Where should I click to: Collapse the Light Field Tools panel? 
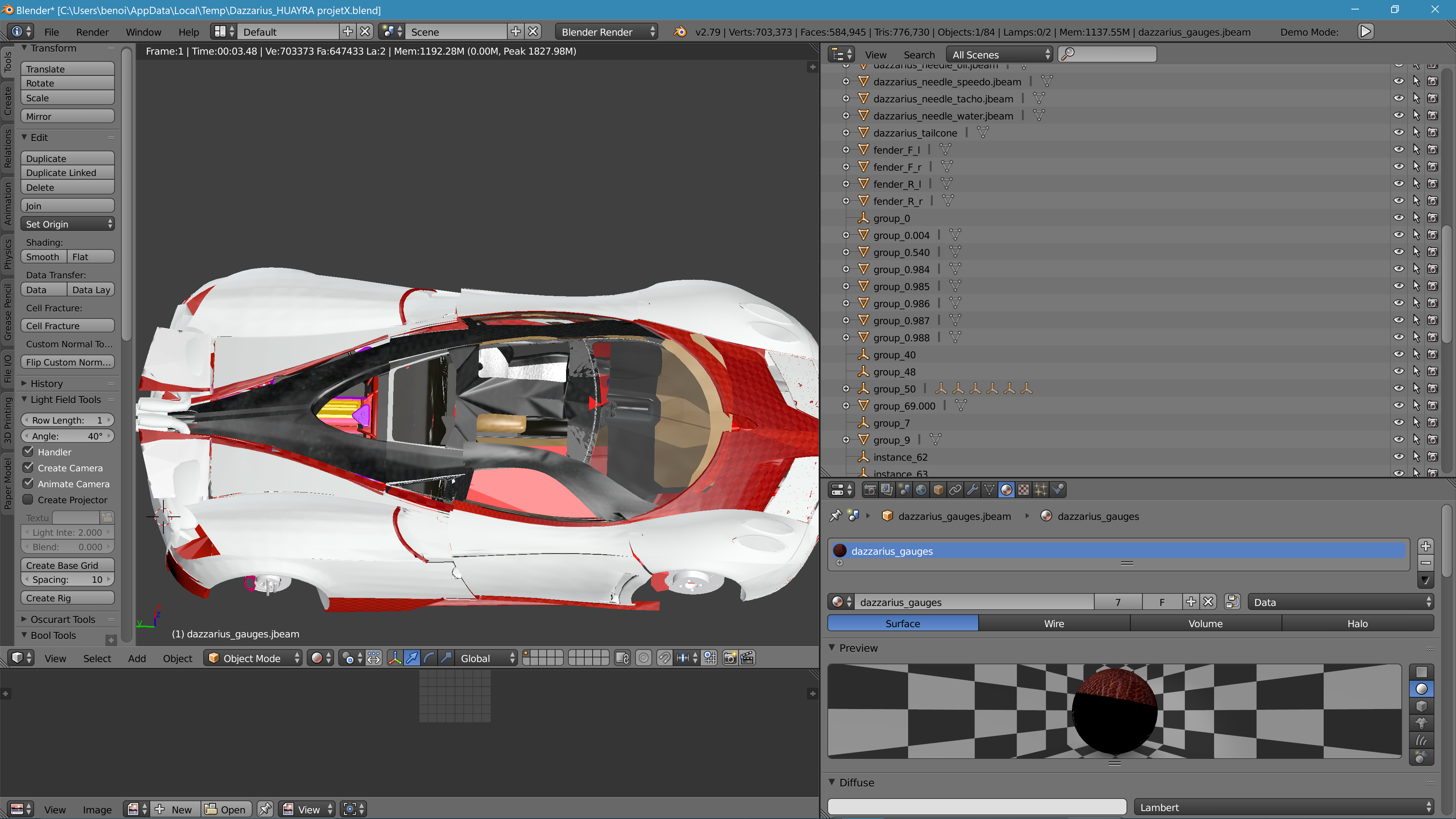24,399
